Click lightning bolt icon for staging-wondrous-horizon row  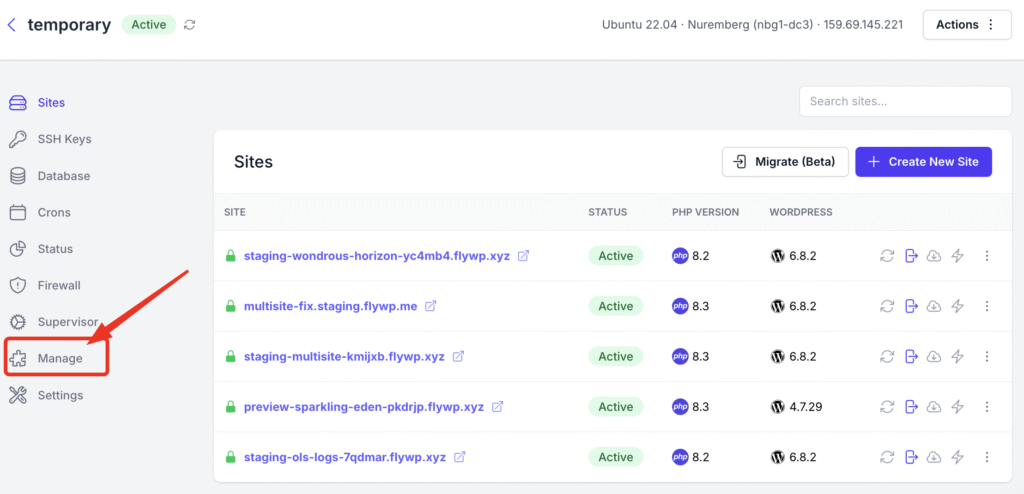(x=957, y=256)
